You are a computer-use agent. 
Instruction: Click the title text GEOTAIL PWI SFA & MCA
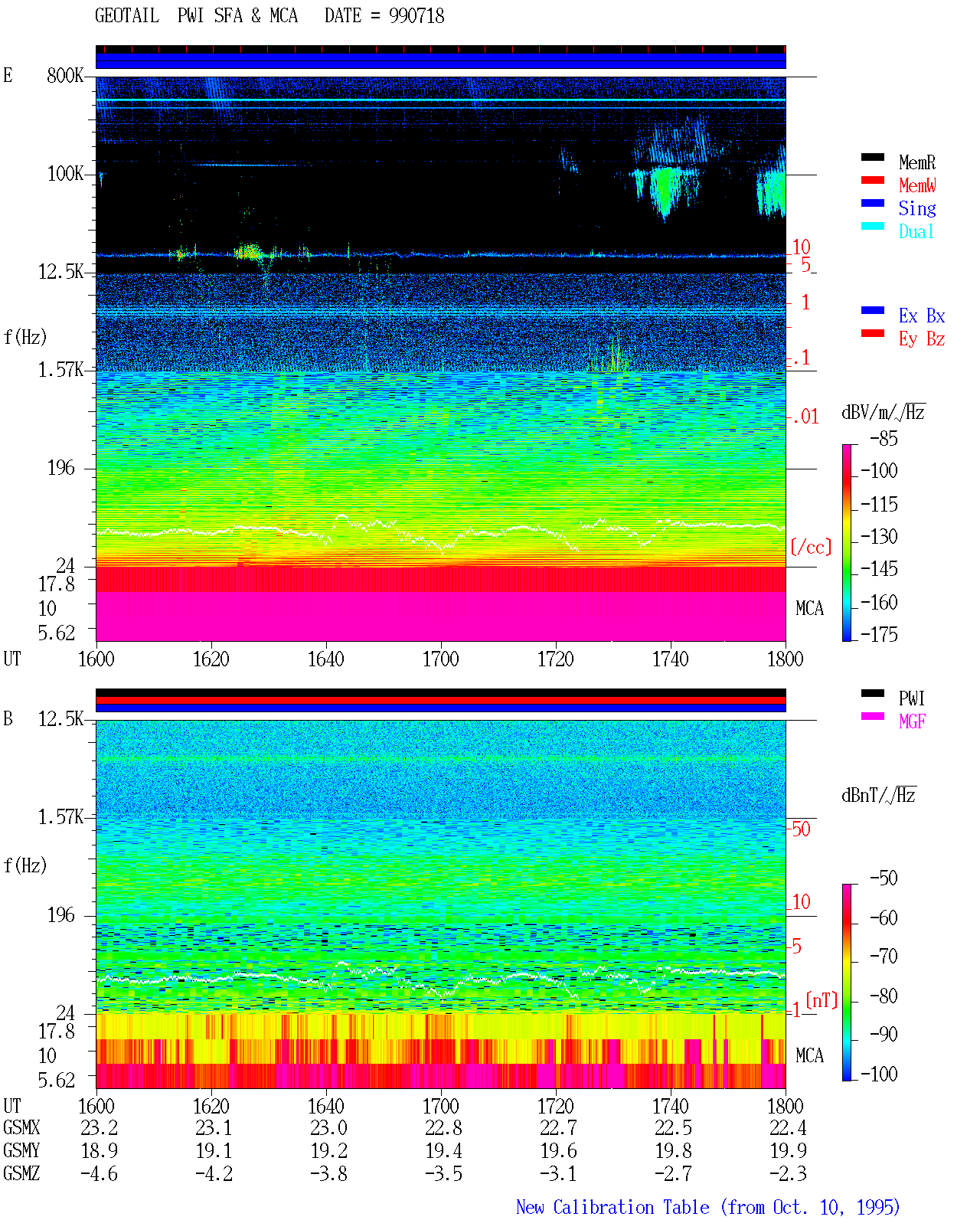tap(197, 15)
